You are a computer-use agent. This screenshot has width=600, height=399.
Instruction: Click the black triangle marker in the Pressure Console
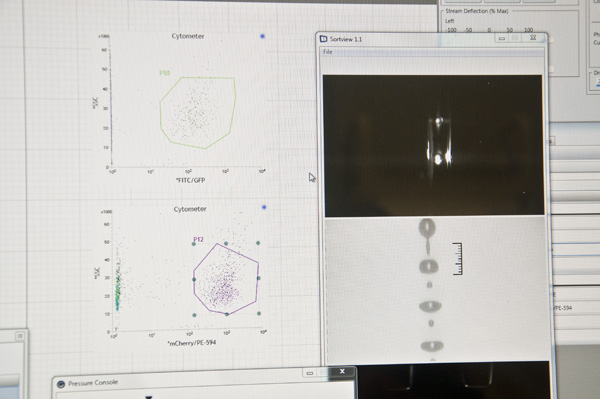point(149,397)
